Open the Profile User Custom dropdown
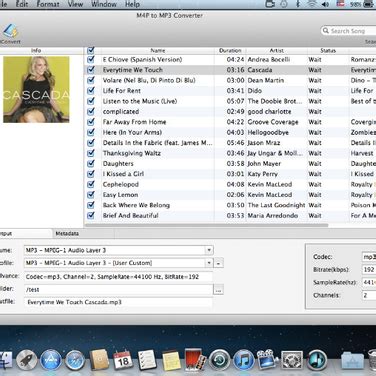Image resolution: width=376 pixels, height=376 pixels. click(209, 263)
